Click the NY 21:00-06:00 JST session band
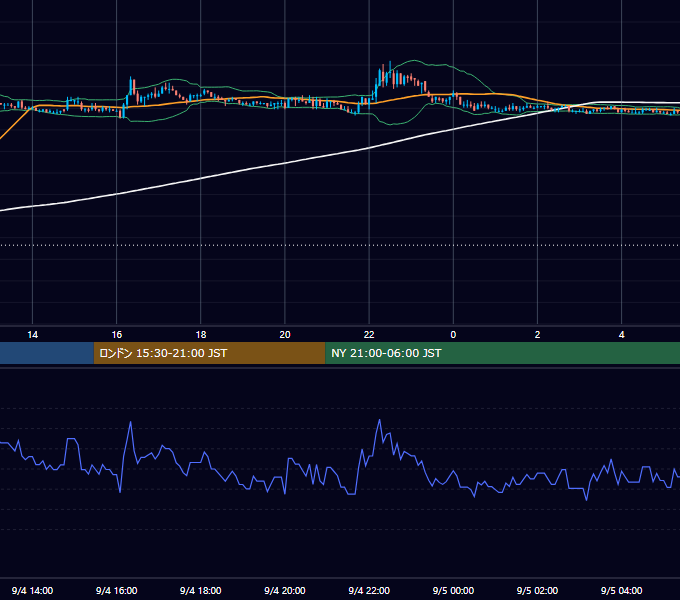The width and height of the screenshot is (680, 600). point(503,353)
